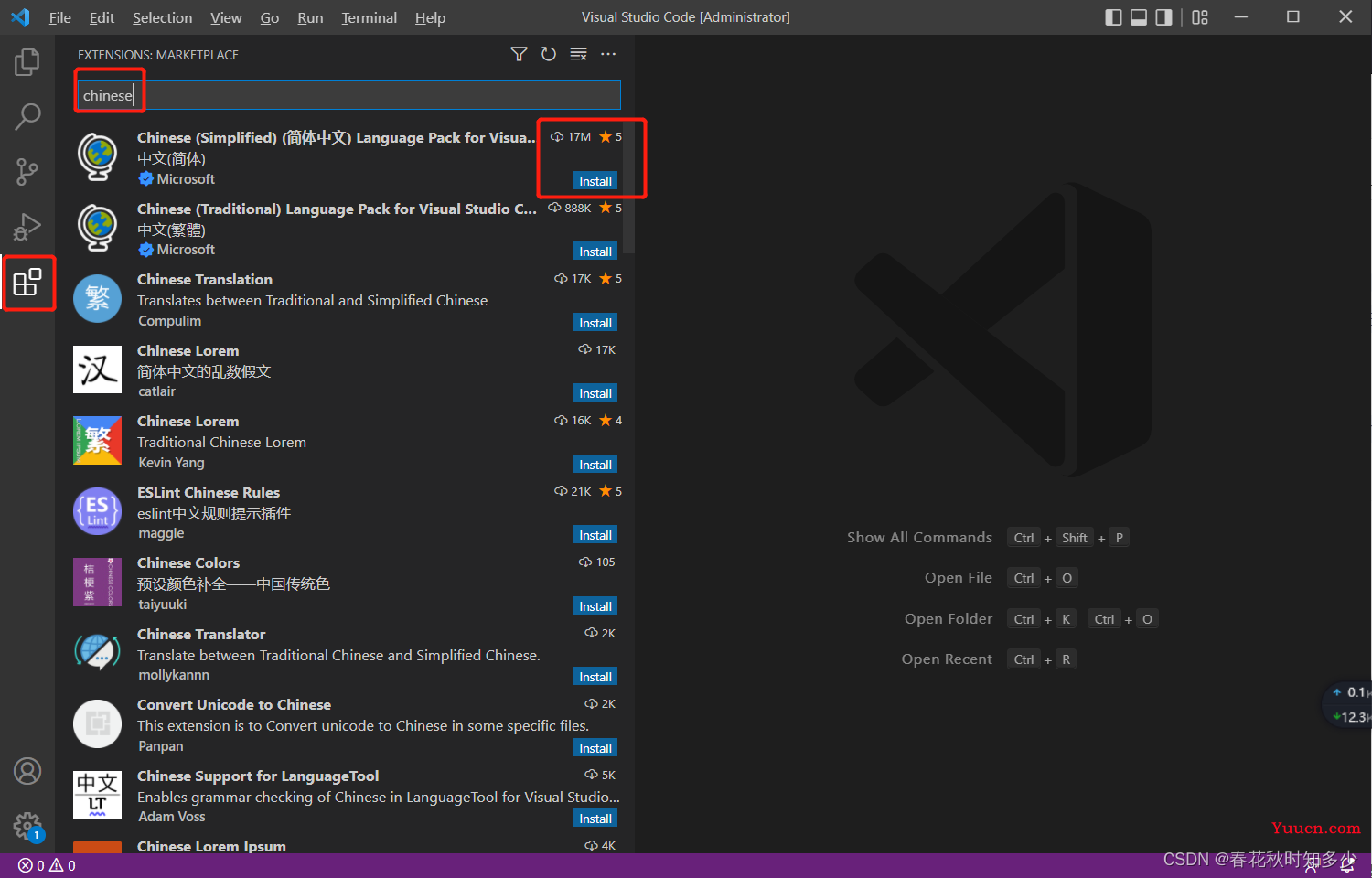Screen dimensions: 1372x878
Task: Click Chinese Translation extension icon
Action: [97, 298]
